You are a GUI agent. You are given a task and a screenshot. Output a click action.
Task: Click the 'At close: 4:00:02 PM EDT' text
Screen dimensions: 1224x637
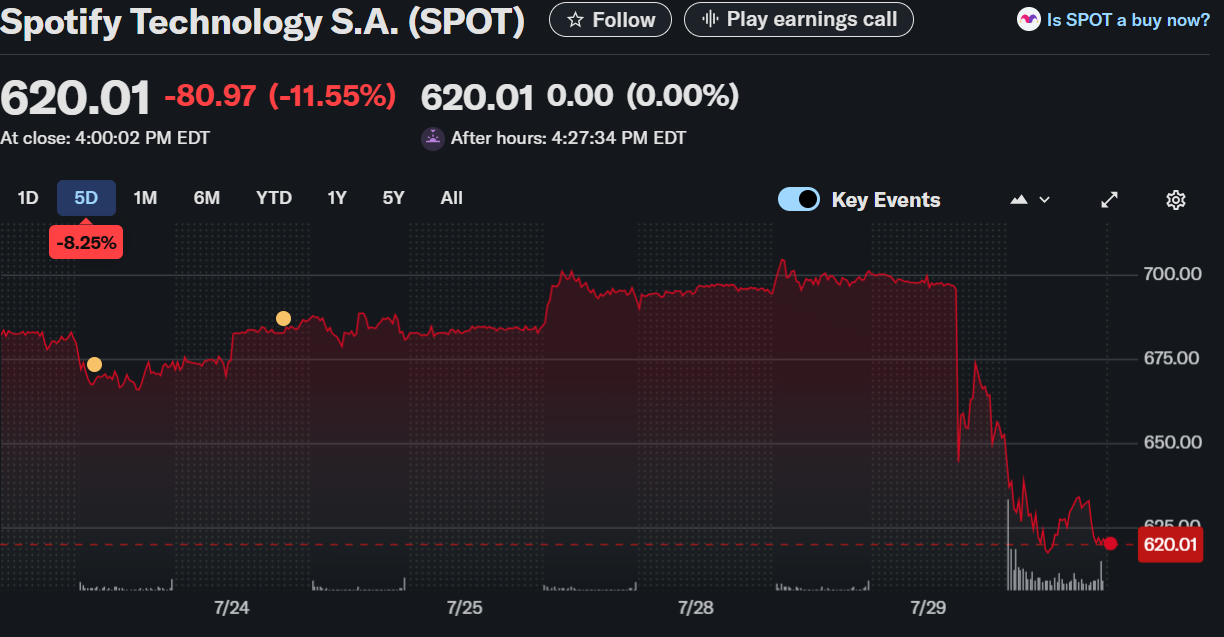[105, 138]
